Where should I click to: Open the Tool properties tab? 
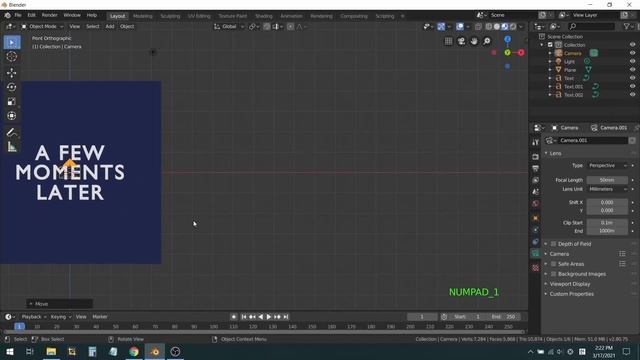pos(536,142)
